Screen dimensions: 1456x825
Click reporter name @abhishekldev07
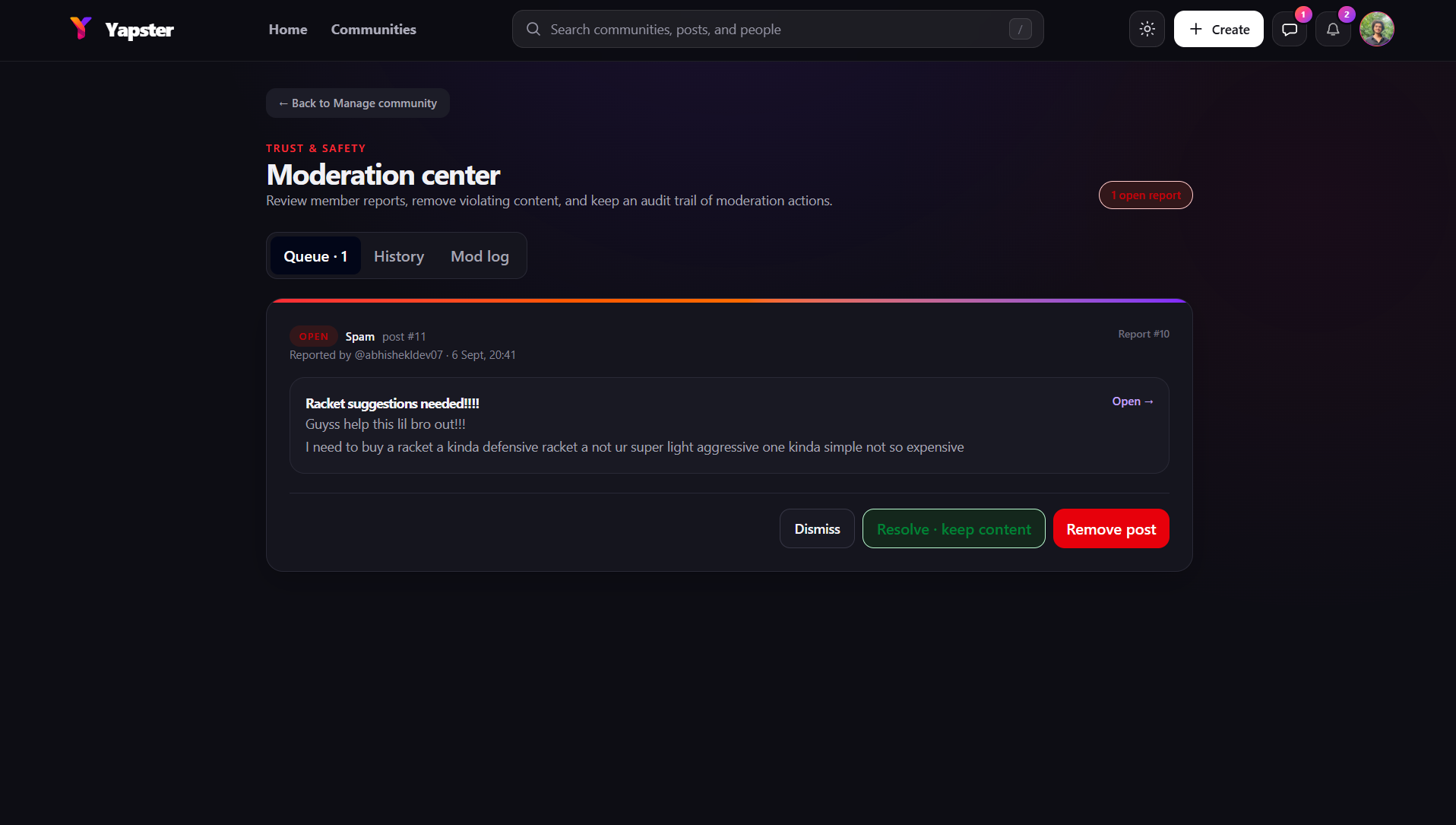click(398, 355)
